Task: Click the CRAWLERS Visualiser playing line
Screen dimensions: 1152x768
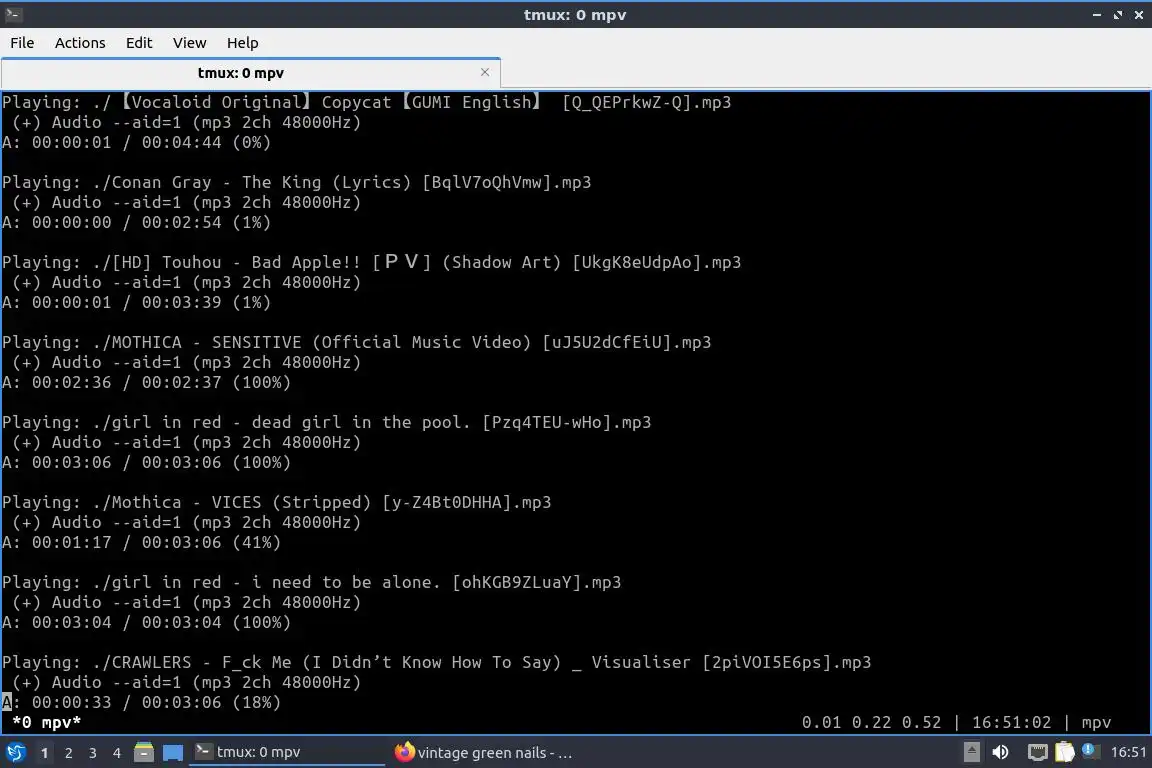Action: [x=436, y=662]
